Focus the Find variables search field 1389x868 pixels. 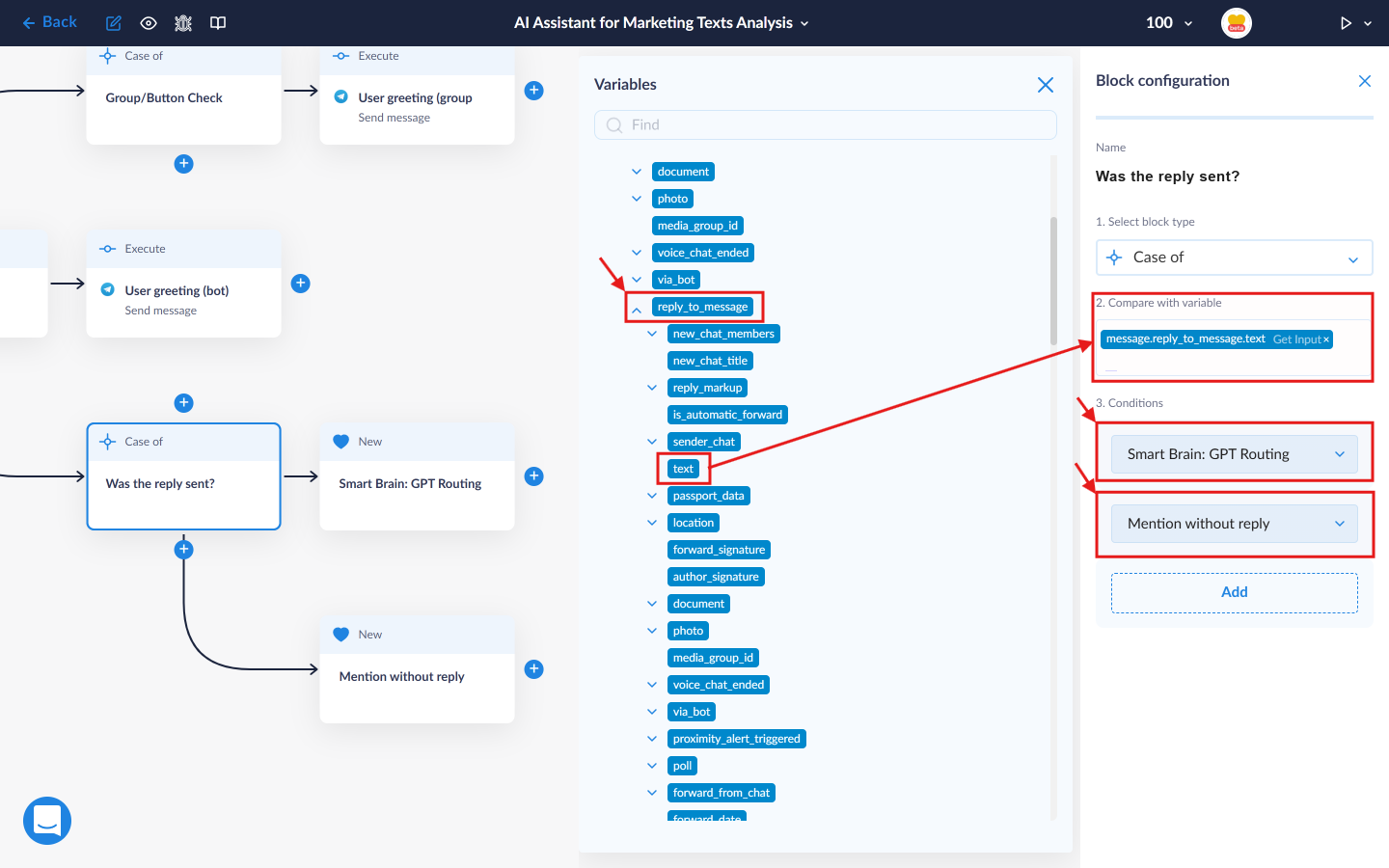pyautogui.click(x=826, y=124)
